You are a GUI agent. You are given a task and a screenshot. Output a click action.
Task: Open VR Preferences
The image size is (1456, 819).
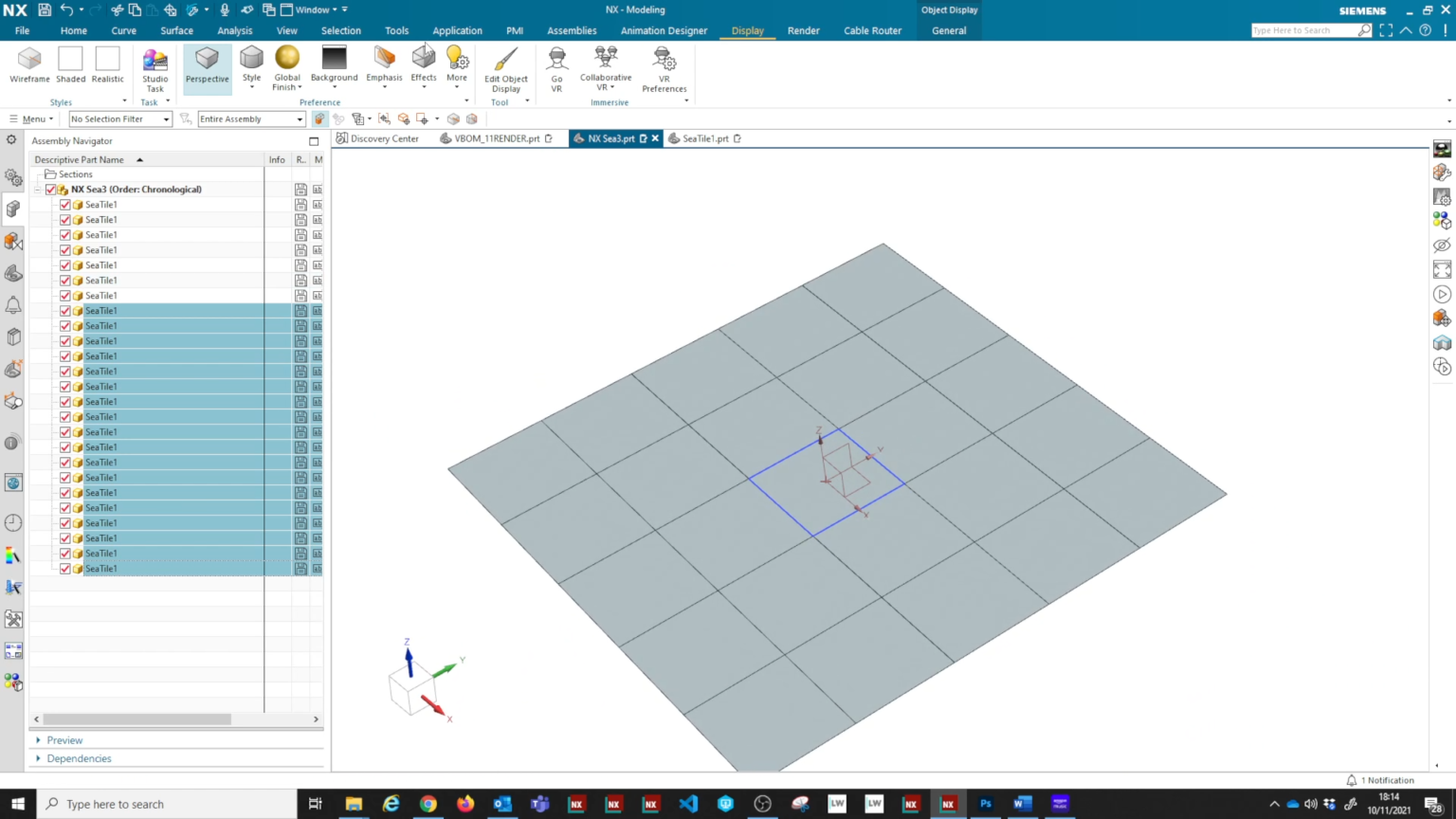coord(664,66)
